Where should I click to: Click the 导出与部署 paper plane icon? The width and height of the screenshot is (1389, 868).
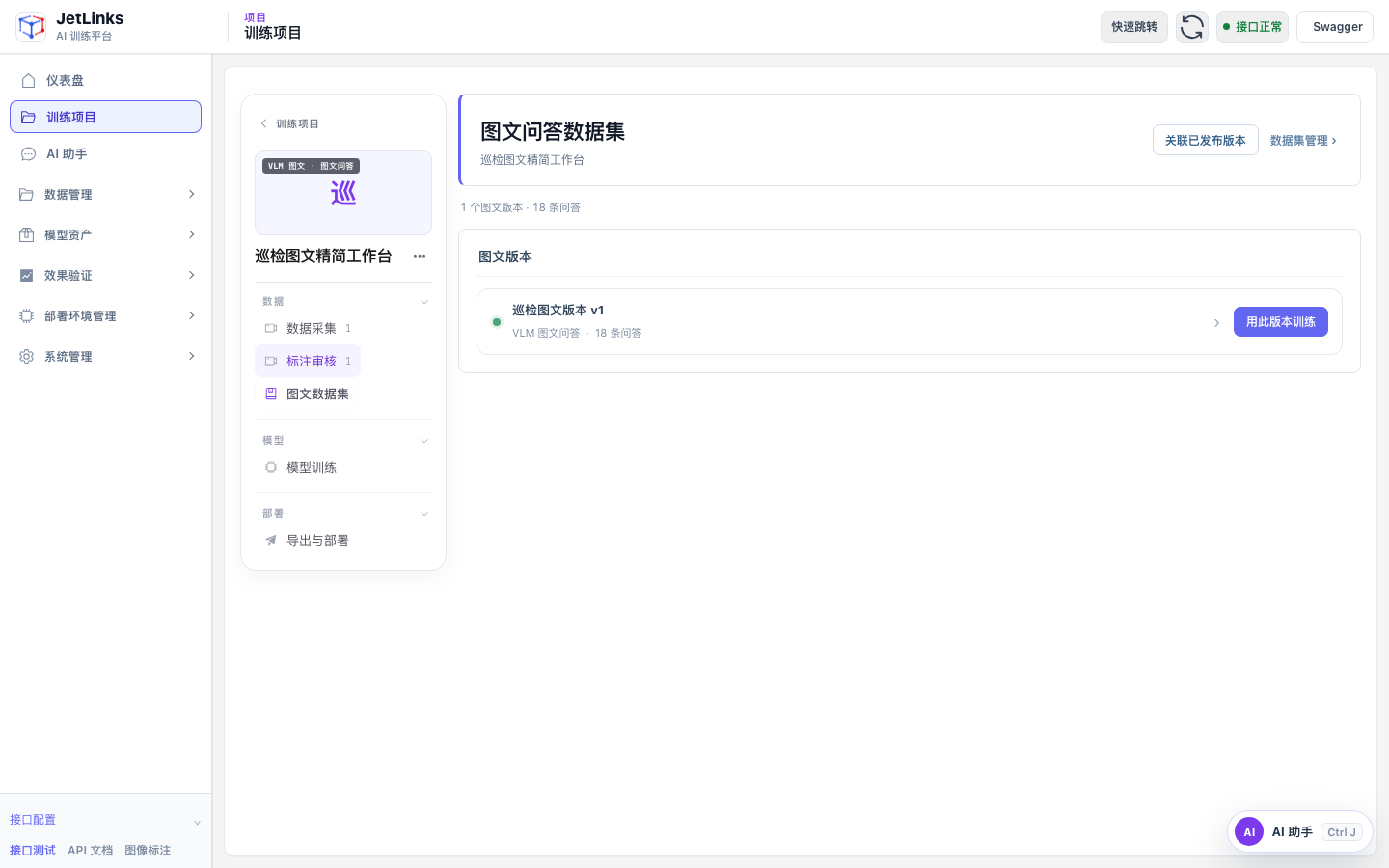tap(271, 541)
